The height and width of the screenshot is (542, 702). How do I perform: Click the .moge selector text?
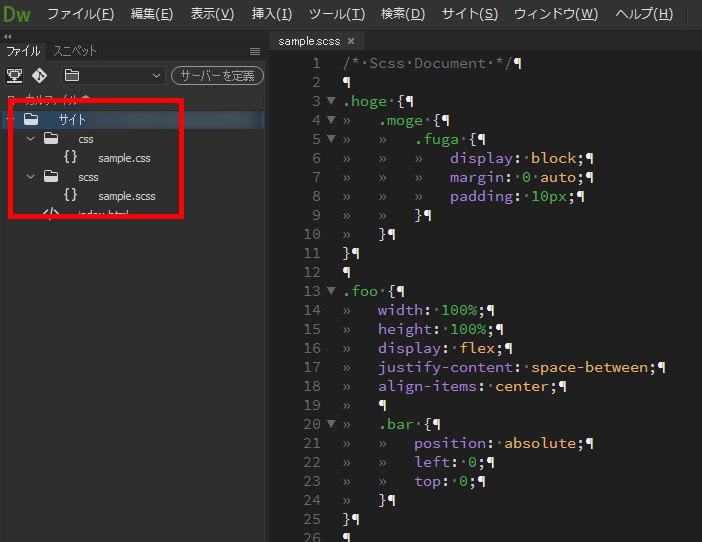point(401,121)
